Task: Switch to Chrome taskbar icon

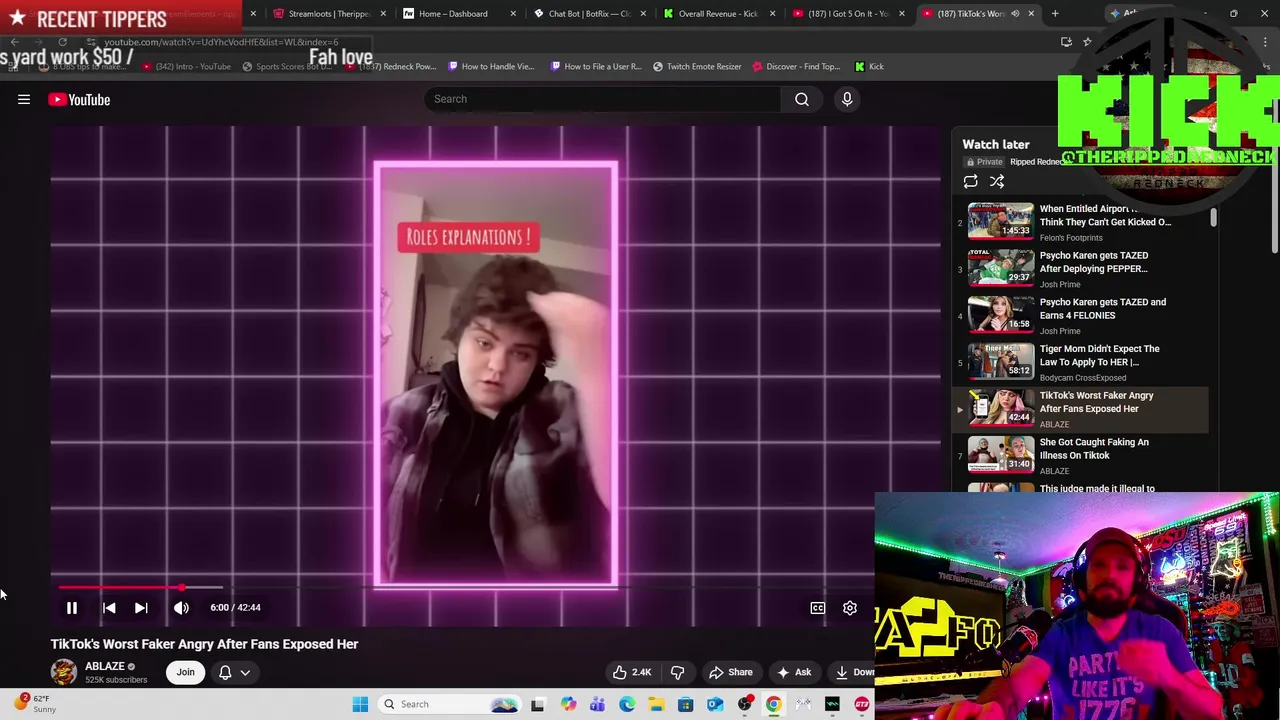Action: [774, 704]
